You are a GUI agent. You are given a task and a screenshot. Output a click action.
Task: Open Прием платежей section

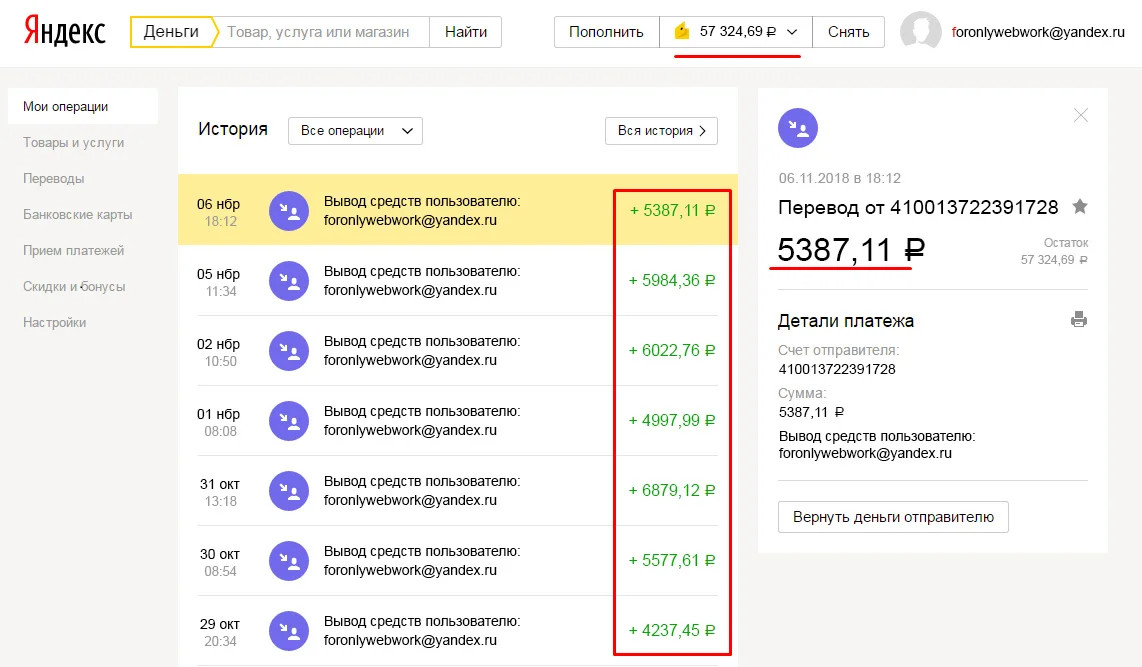tap(74, 250)
